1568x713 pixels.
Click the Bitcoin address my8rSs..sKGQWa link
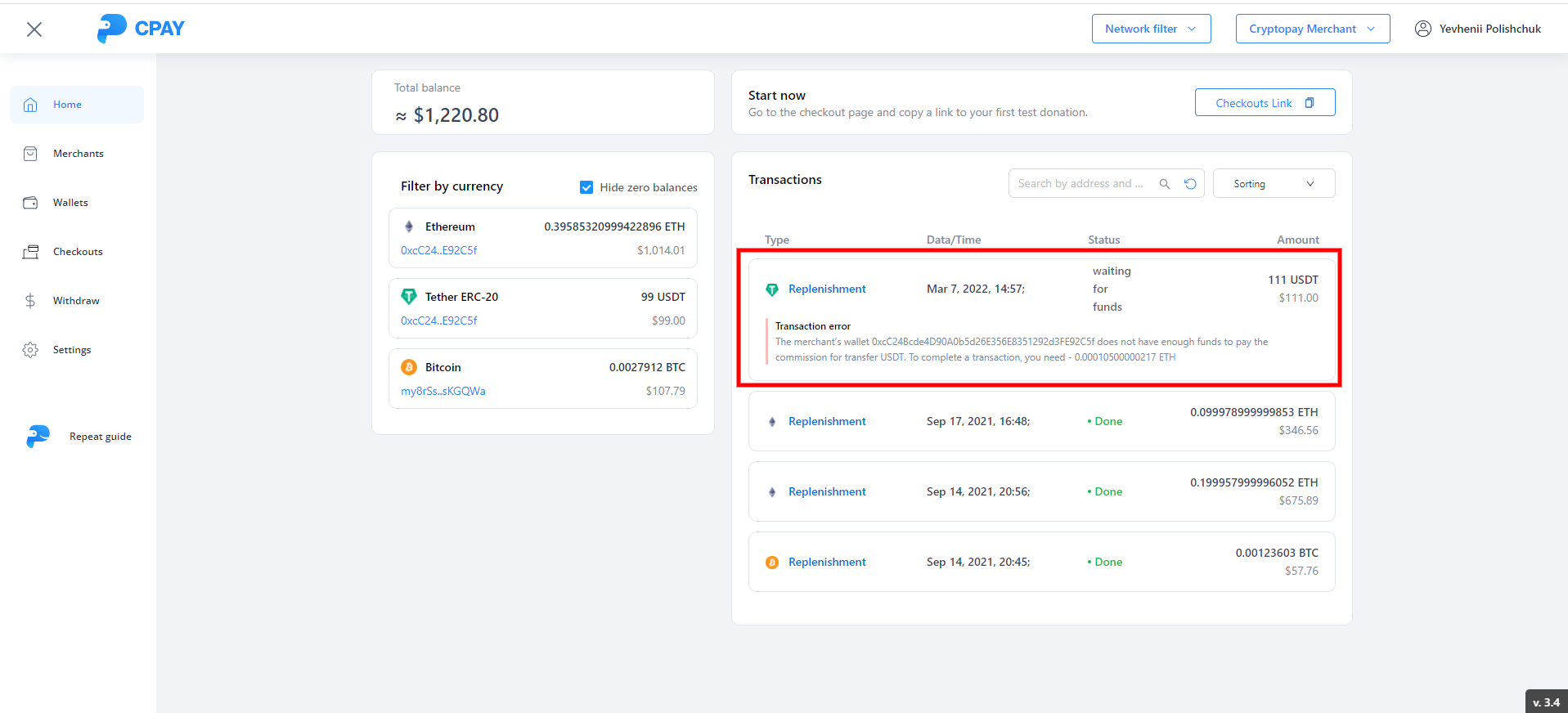coord(443,391)
